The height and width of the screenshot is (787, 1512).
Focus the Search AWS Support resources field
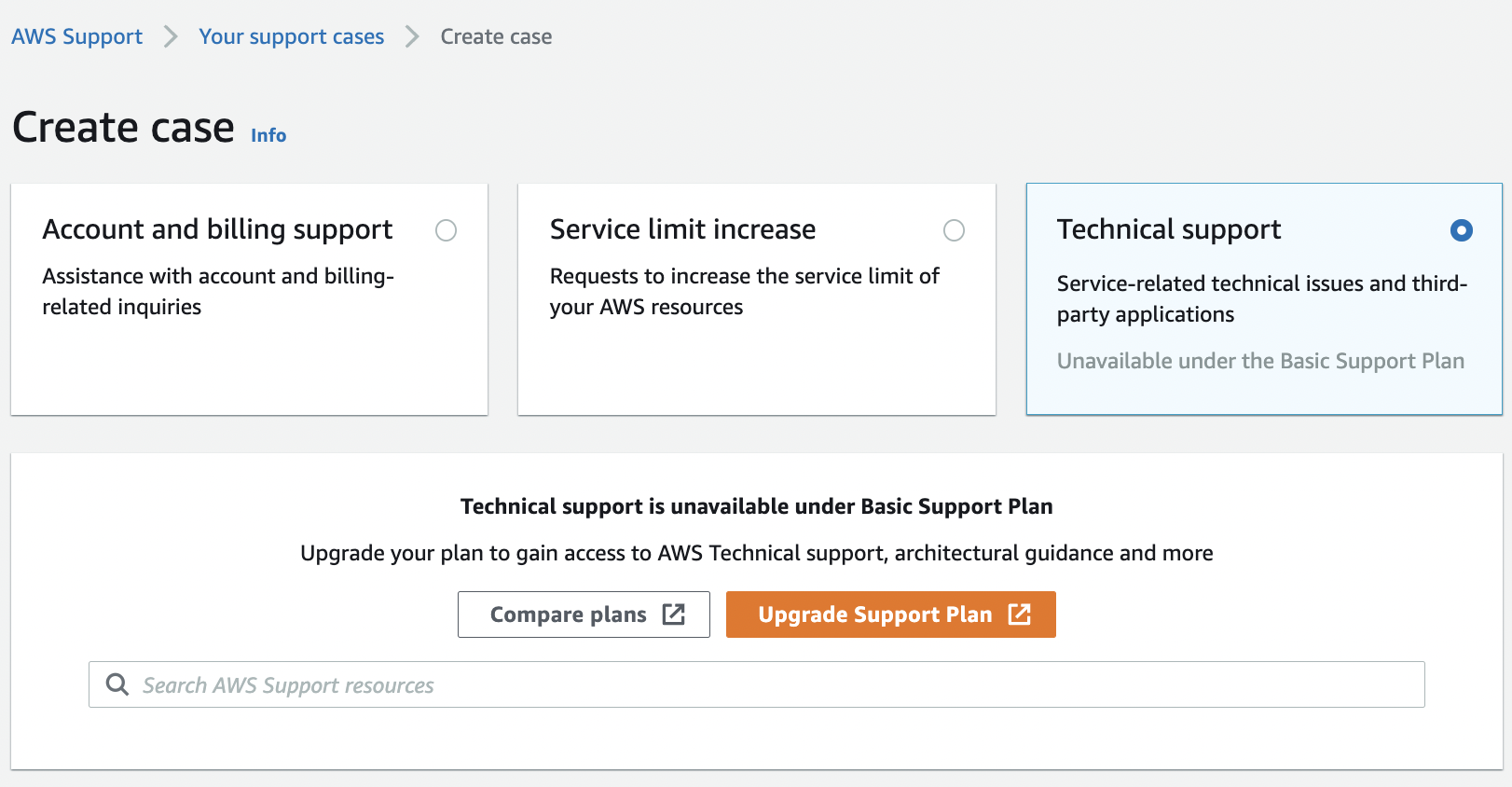tap(757, 684)
